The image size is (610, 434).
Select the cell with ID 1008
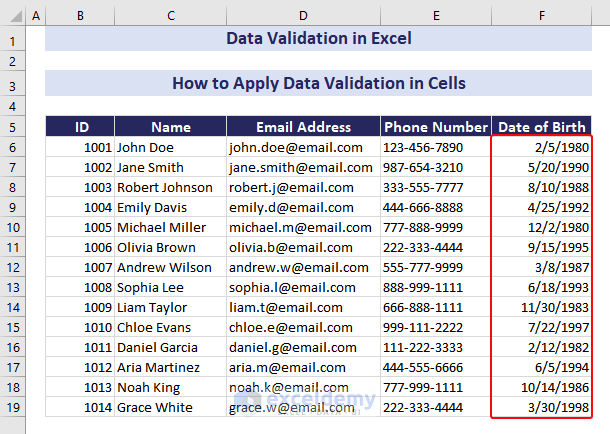(x=80, y=287)
